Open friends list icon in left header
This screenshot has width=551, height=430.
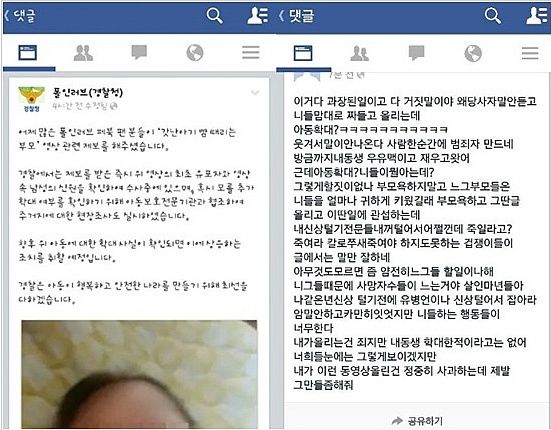click(x=257, y=16)
